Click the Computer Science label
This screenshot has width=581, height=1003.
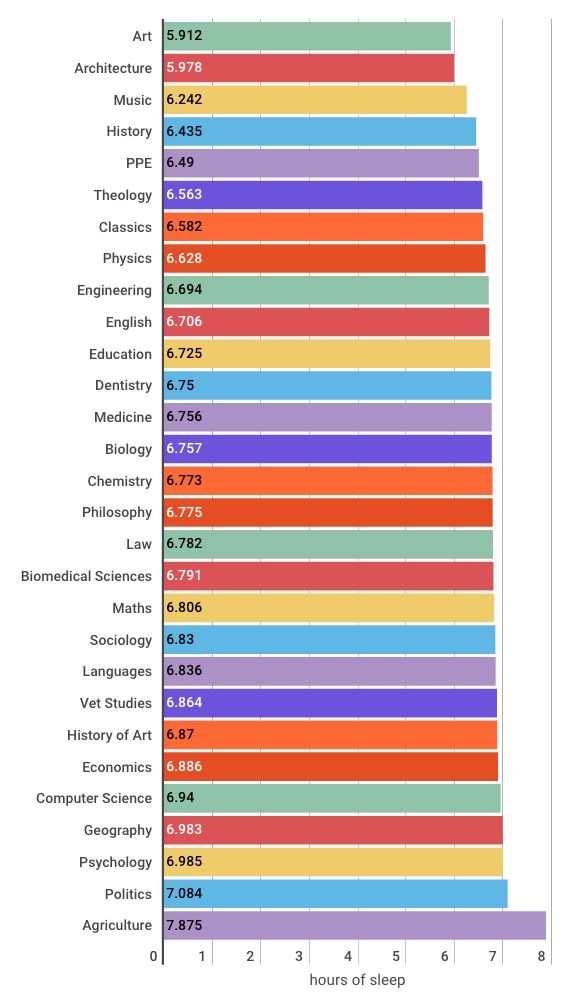(x=94, y=798)
